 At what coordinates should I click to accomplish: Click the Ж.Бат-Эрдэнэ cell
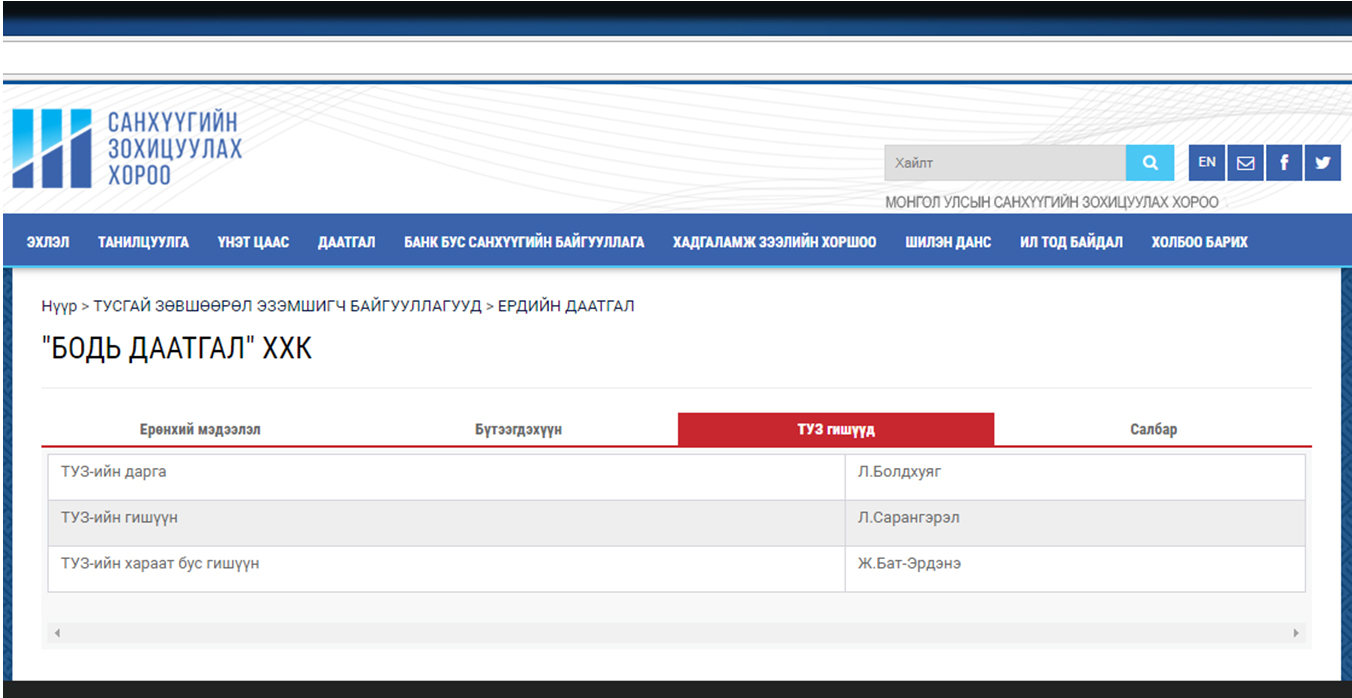tap(1075, 569)
